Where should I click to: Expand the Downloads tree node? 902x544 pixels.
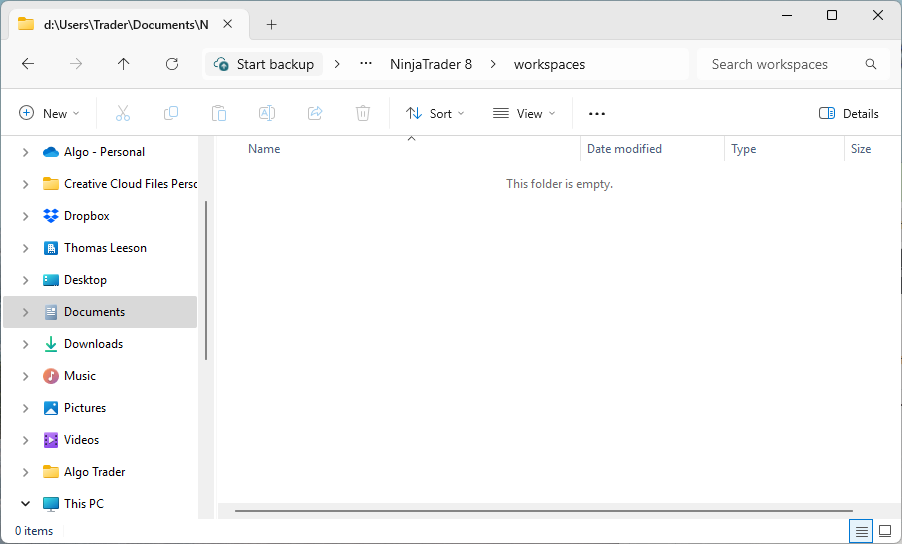pos(25,344)
